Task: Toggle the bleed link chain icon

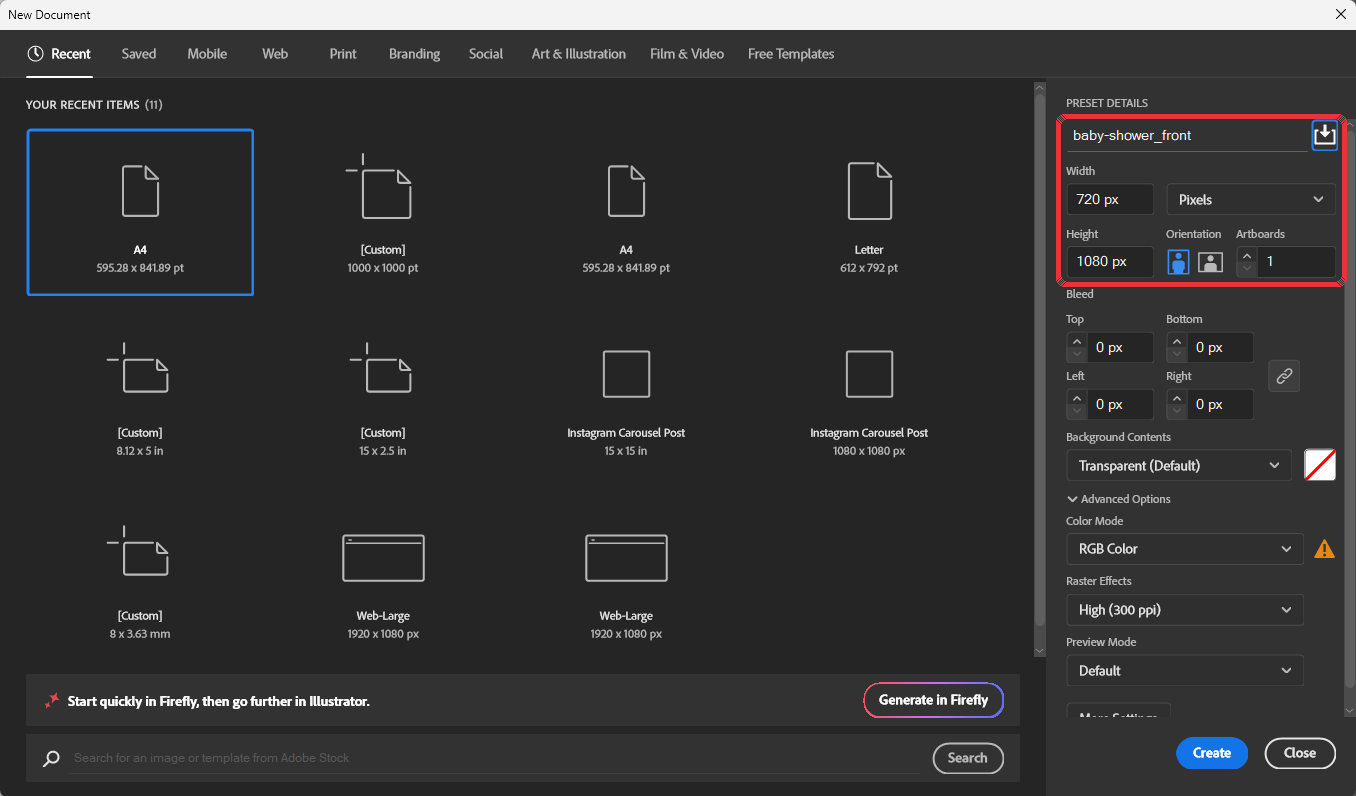Action: [1284, 376]
